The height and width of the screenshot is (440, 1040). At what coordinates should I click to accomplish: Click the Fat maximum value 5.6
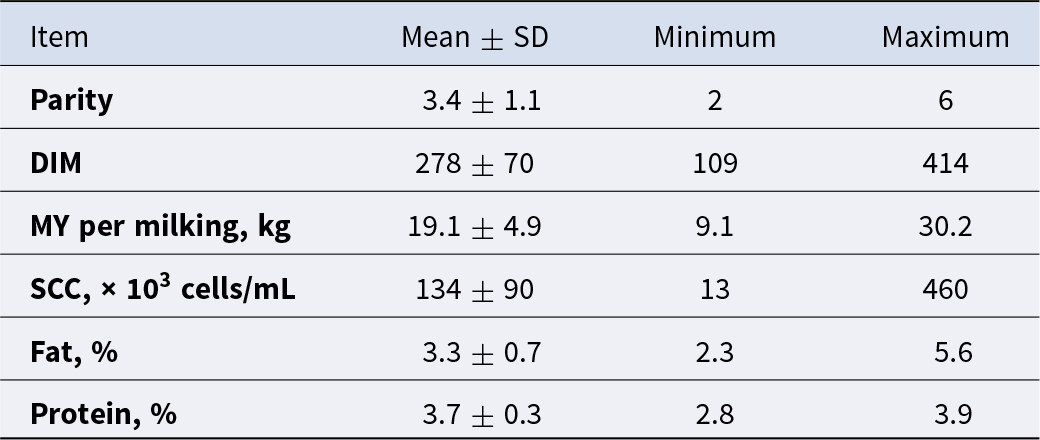(953, 352)
